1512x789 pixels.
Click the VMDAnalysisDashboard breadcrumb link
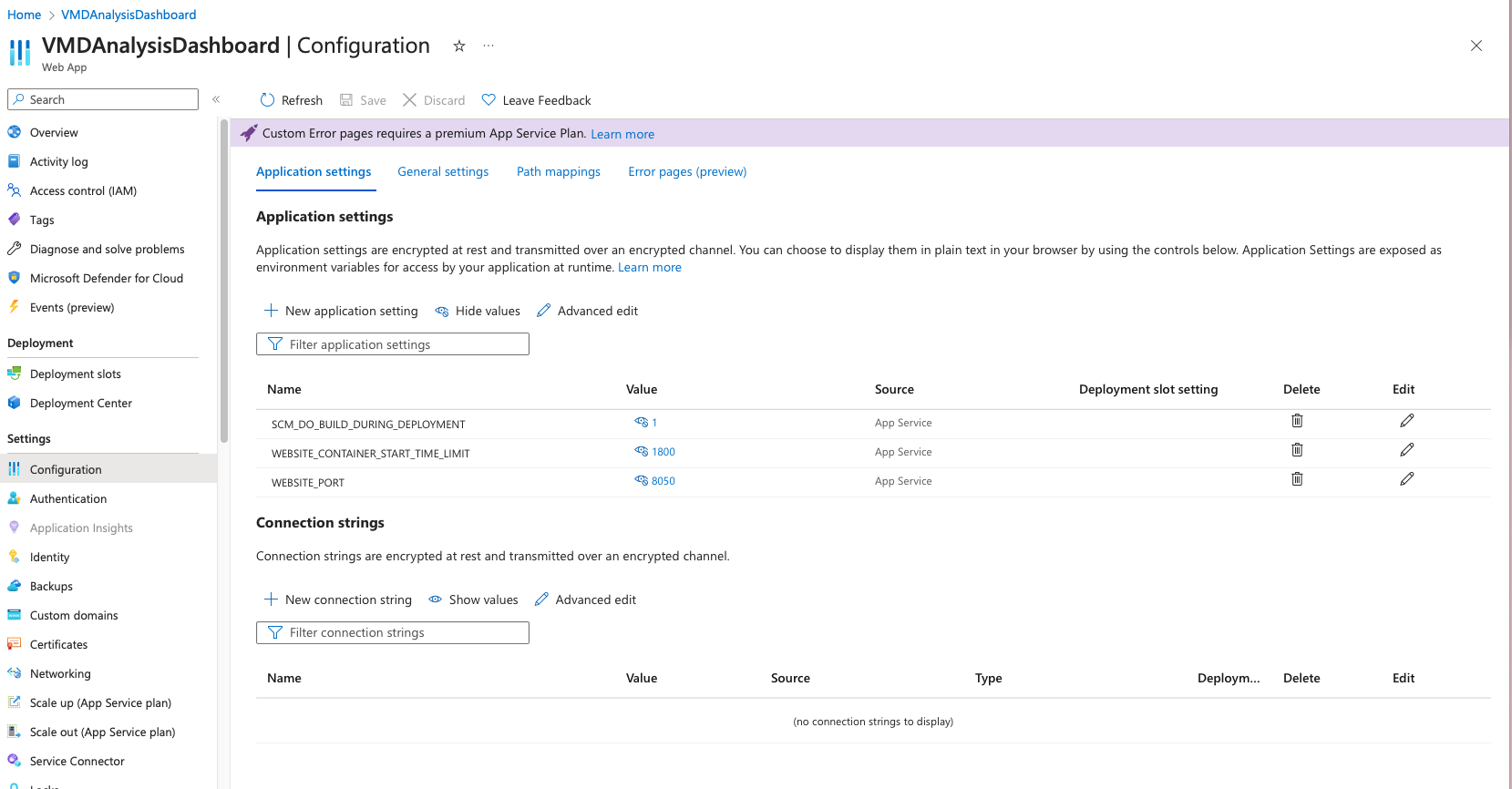(x=129, y=15)
